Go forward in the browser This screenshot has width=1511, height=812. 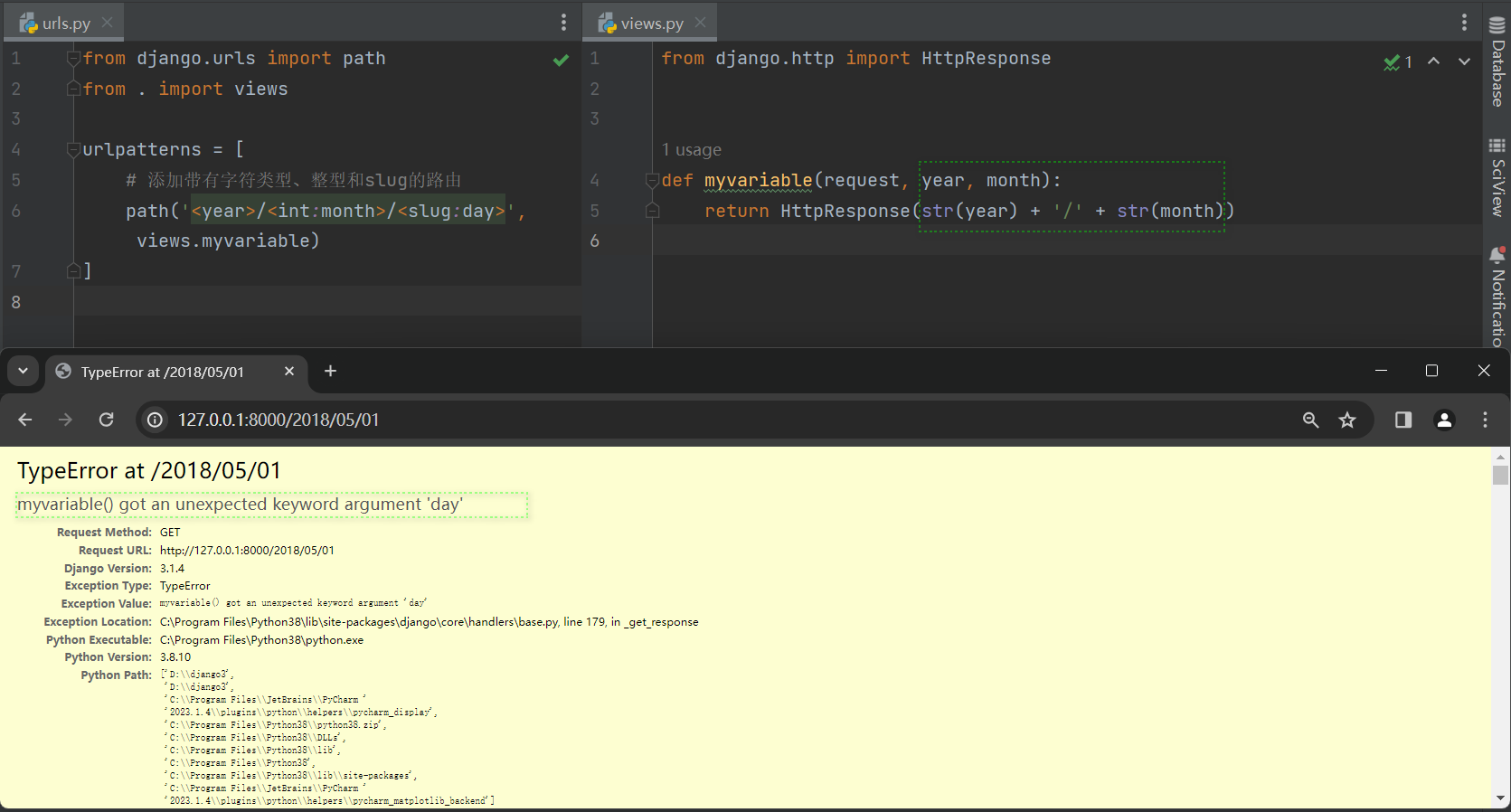[65, 420]
